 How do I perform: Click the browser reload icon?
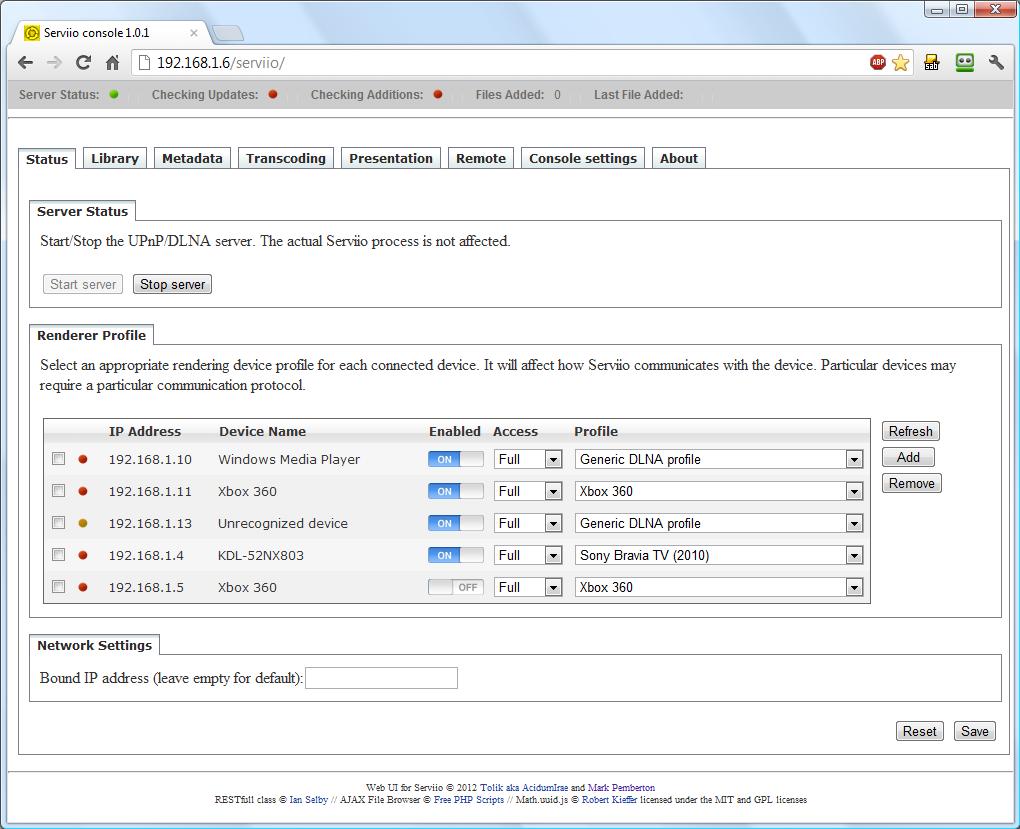[x=84, y=62]
